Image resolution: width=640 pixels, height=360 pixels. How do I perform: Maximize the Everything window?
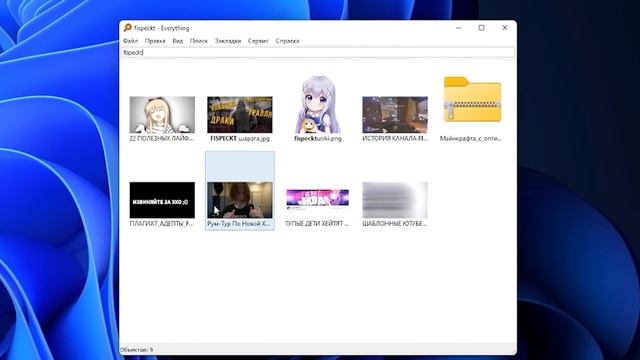point(482,28)
